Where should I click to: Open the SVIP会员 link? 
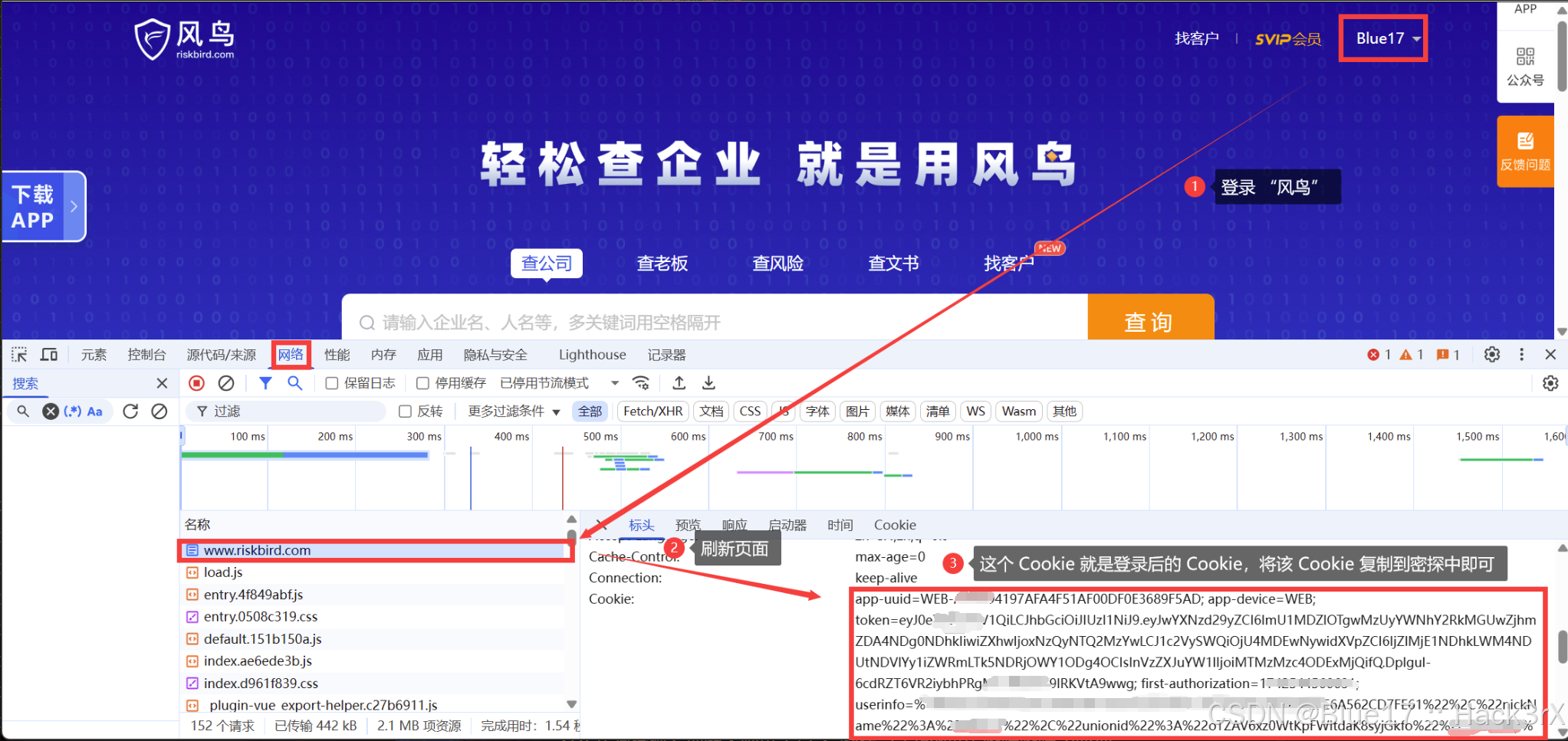1288,38
